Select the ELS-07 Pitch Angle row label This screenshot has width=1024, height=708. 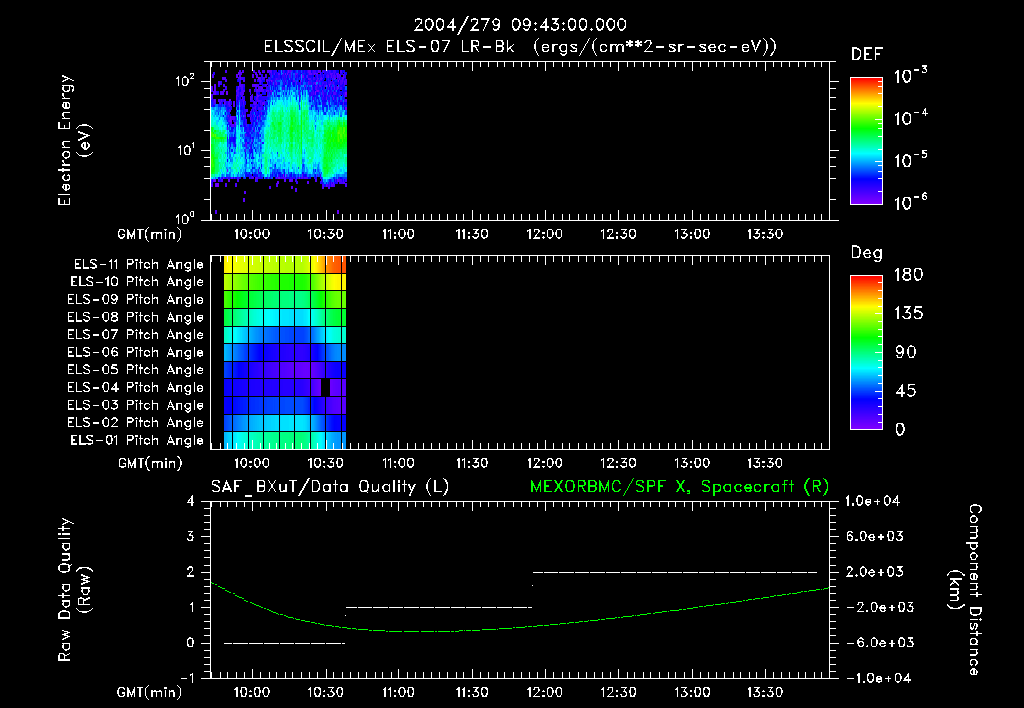click(135, 334)
